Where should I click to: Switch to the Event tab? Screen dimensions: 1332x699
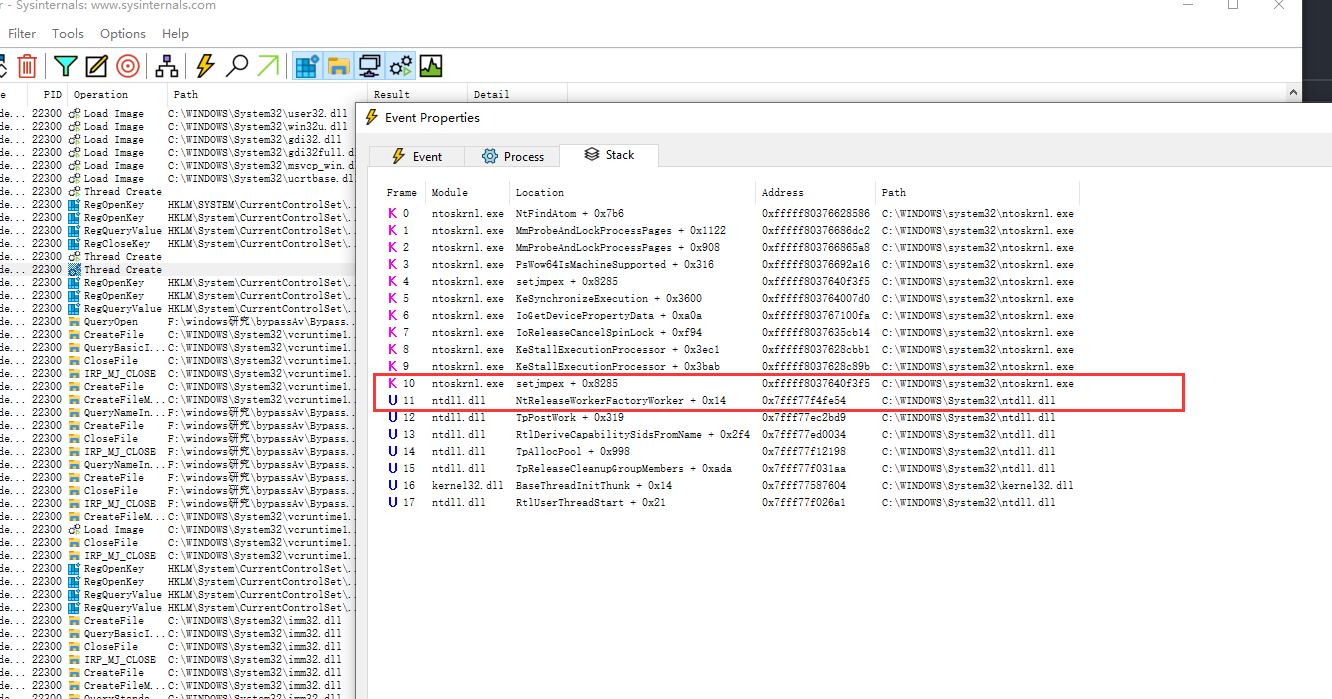415,156
